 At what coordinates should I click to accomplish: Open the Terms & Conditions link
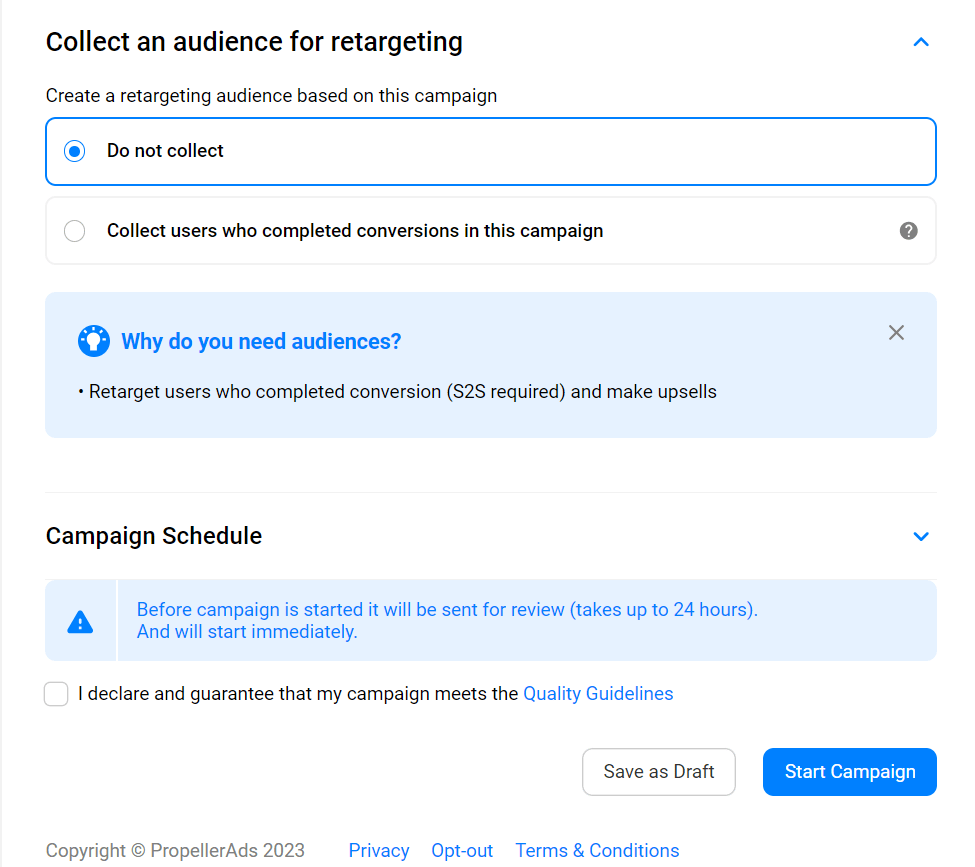[x=597, y=850]
